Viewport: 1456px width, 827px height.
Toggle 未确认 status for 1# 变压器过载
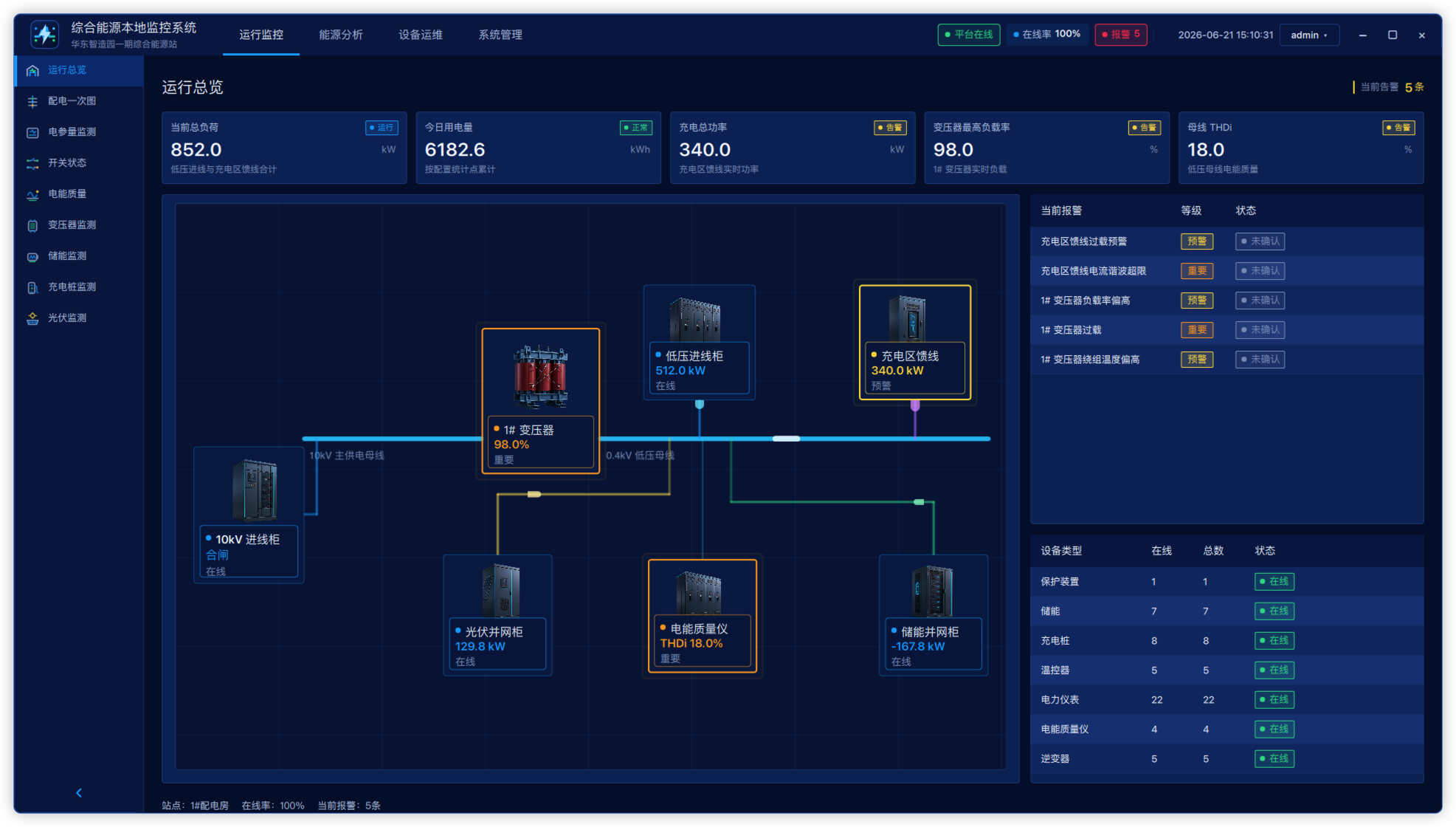1260,330
